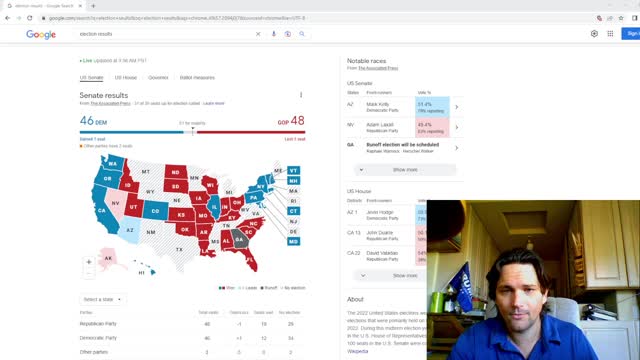Click the browser back arrow

7,18
